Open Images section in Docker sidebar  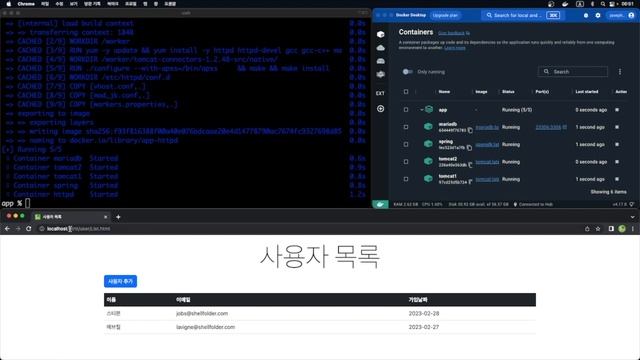point(380,48)
